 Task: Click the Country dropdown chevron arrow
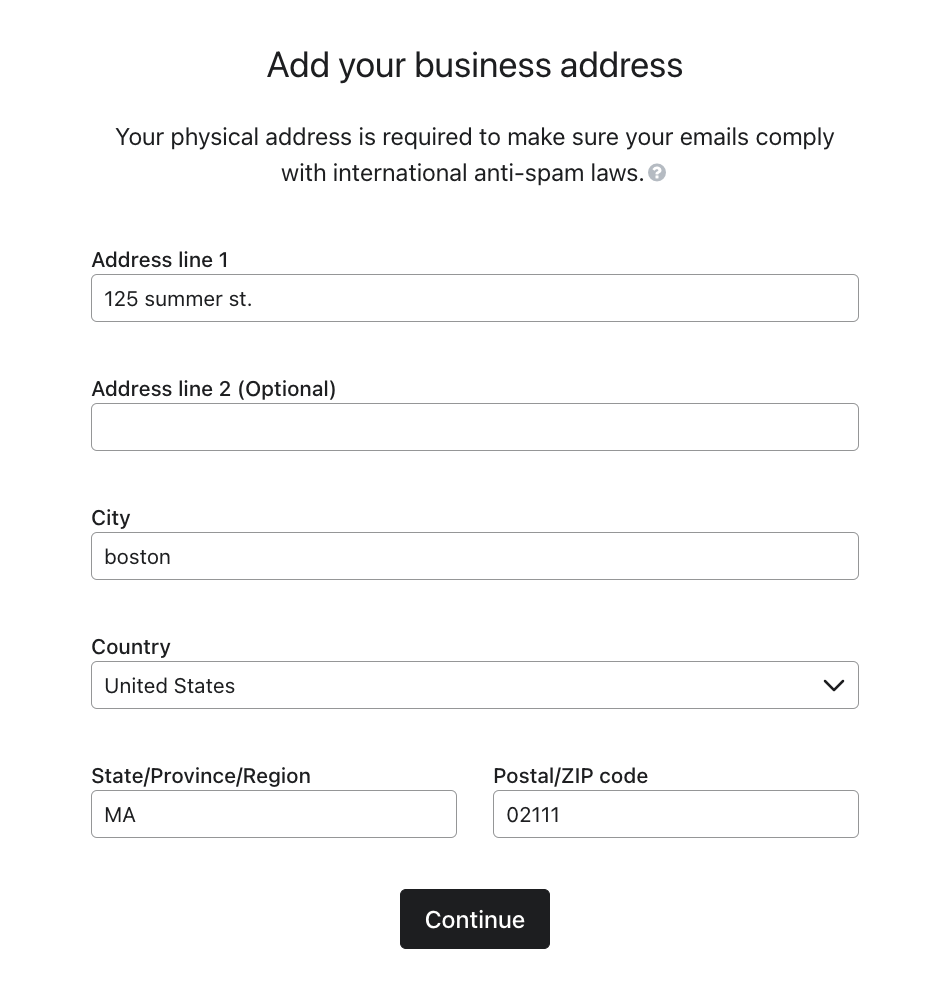point(833,685)
